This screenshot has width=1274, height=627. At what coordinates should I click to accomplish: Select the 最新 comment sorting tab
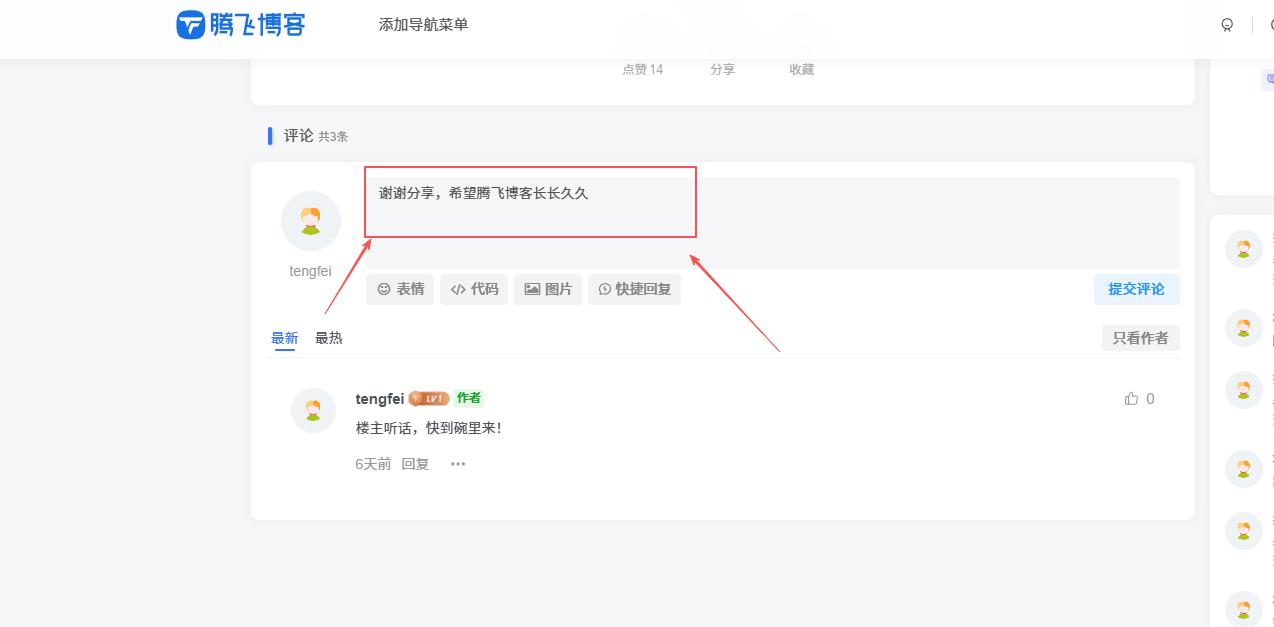click(x=284, y=337)
